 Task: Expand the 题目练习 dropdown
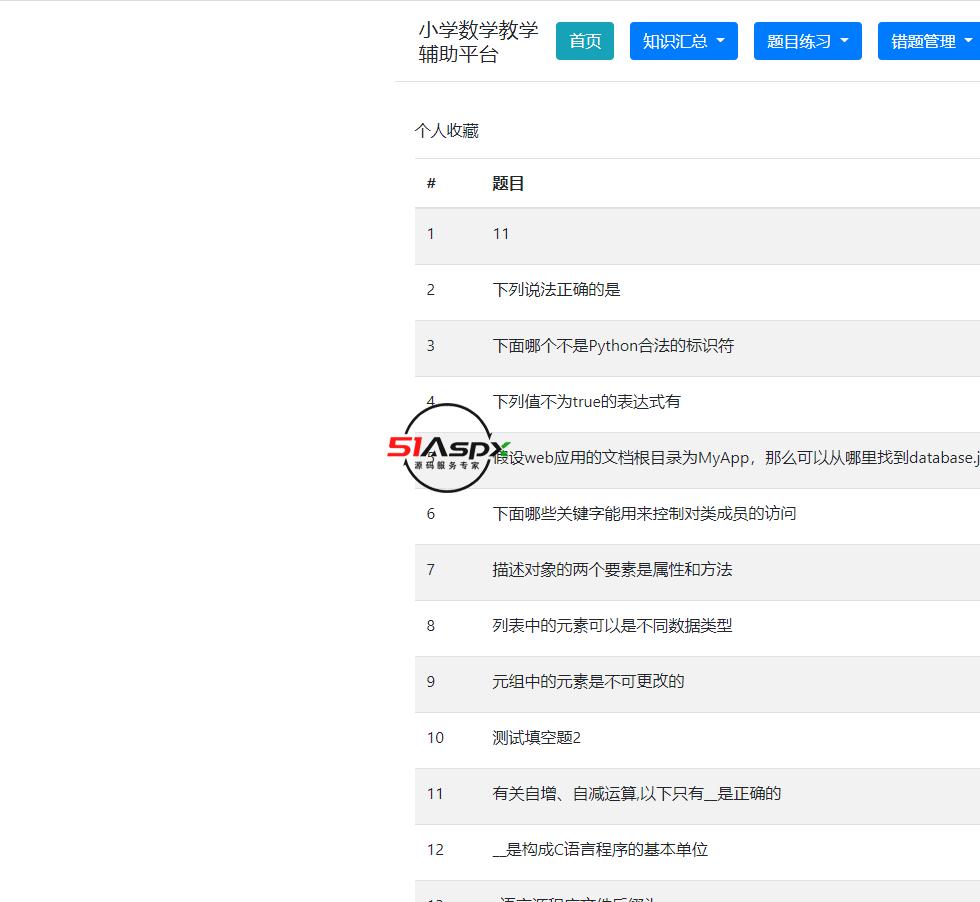click(x=807, y=41)
